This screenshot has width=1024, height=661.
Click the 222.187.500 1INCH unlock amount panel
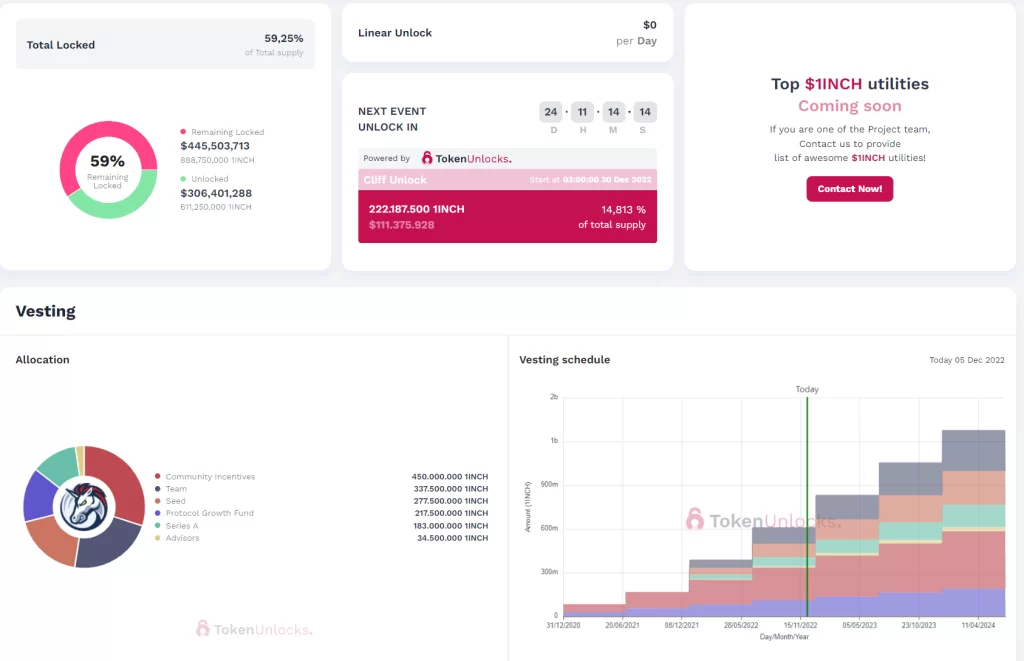click(507, 216)
